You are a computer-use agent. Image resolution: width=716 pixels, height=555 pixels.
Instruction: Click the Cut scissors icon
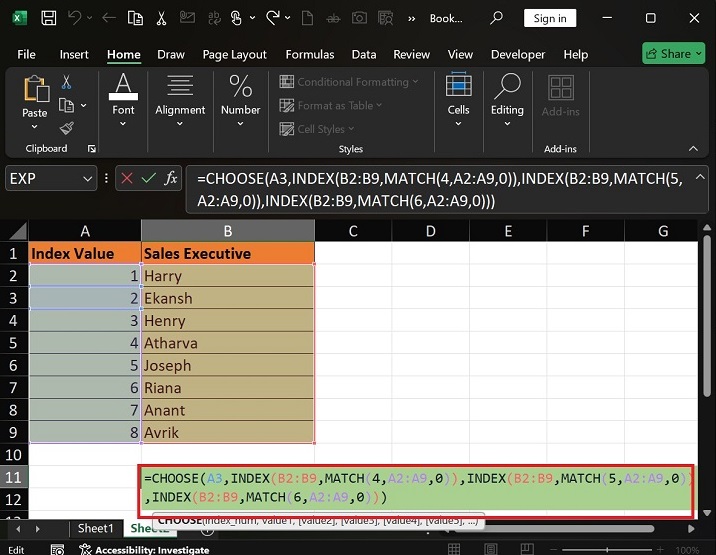click(x=66, y=83)
